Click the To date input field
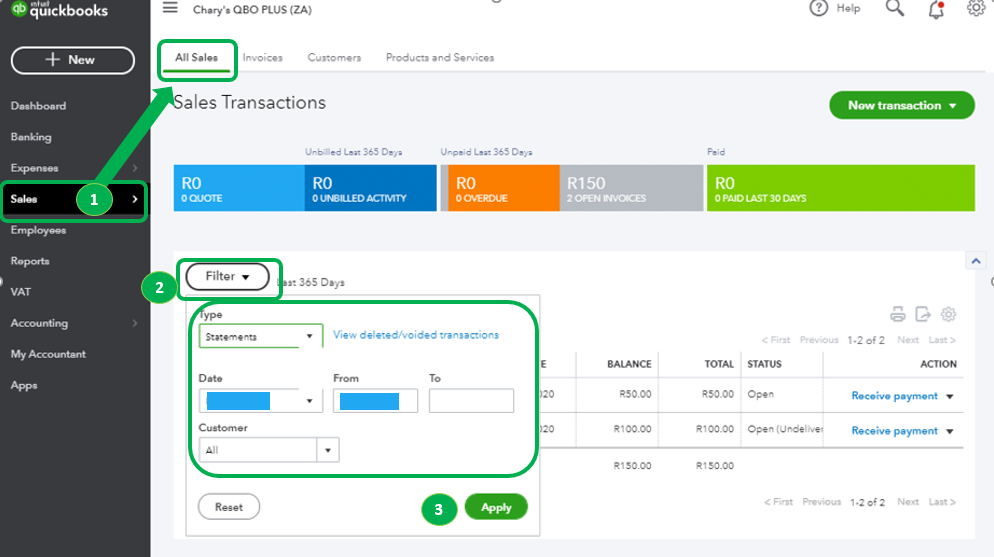This screenshot has height=557, width=994. [471, 400]
